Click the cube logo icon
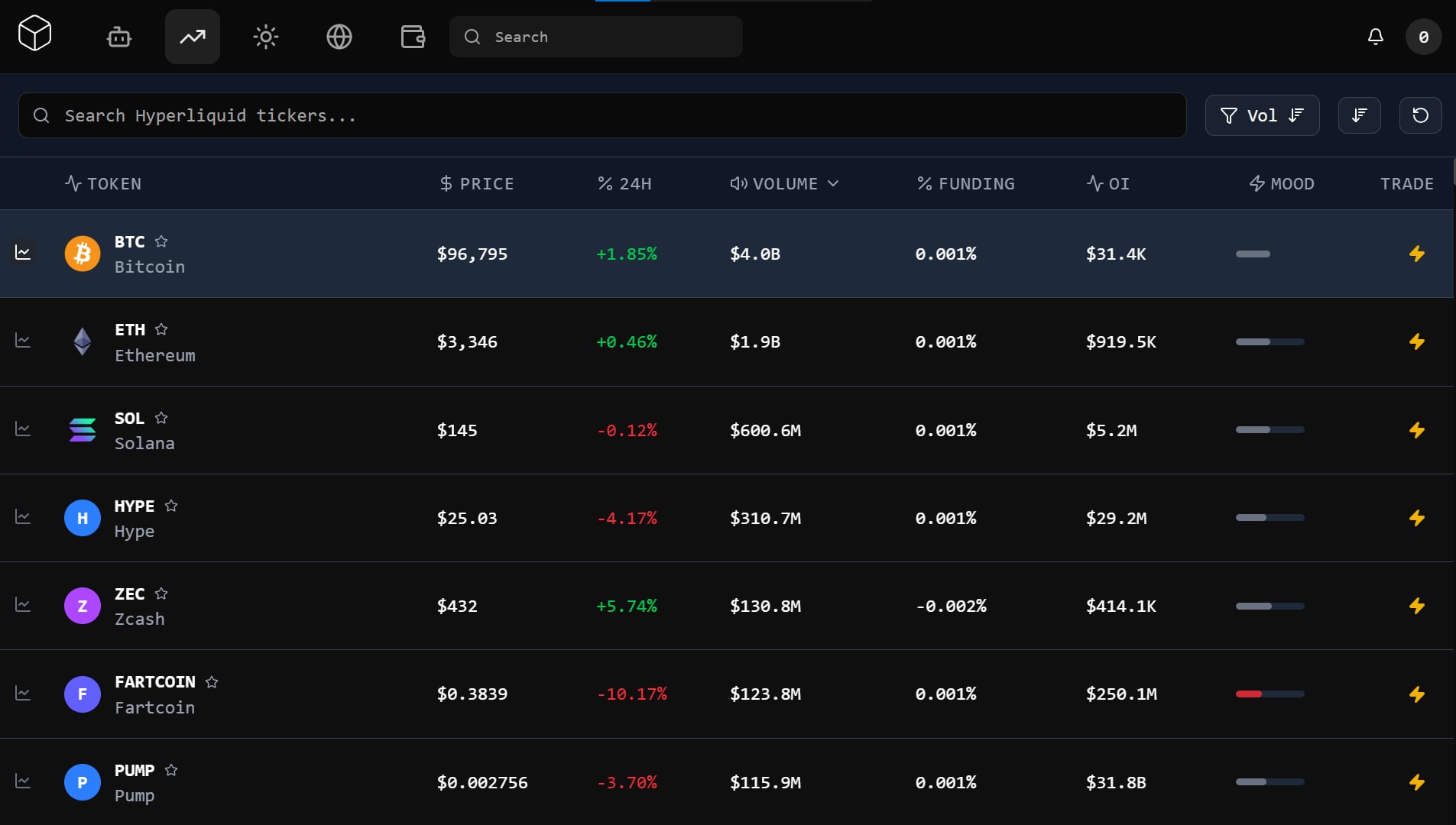Screen dimensions: 1456x825 pos(34,34)
